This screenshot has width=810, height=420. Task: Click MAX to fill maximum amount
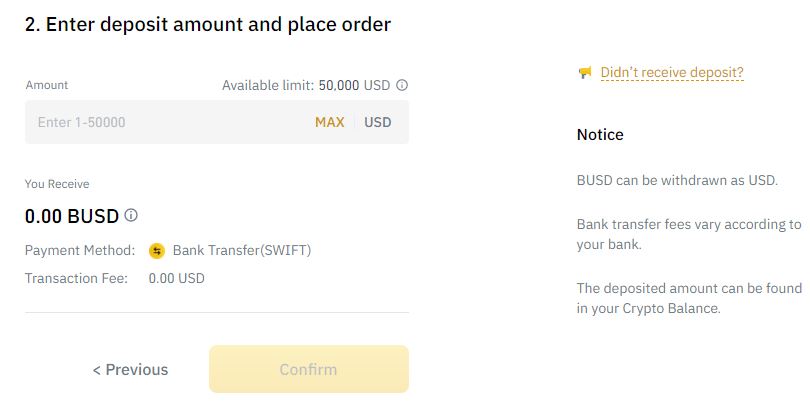pyautogui.click(x=330, y=122)
